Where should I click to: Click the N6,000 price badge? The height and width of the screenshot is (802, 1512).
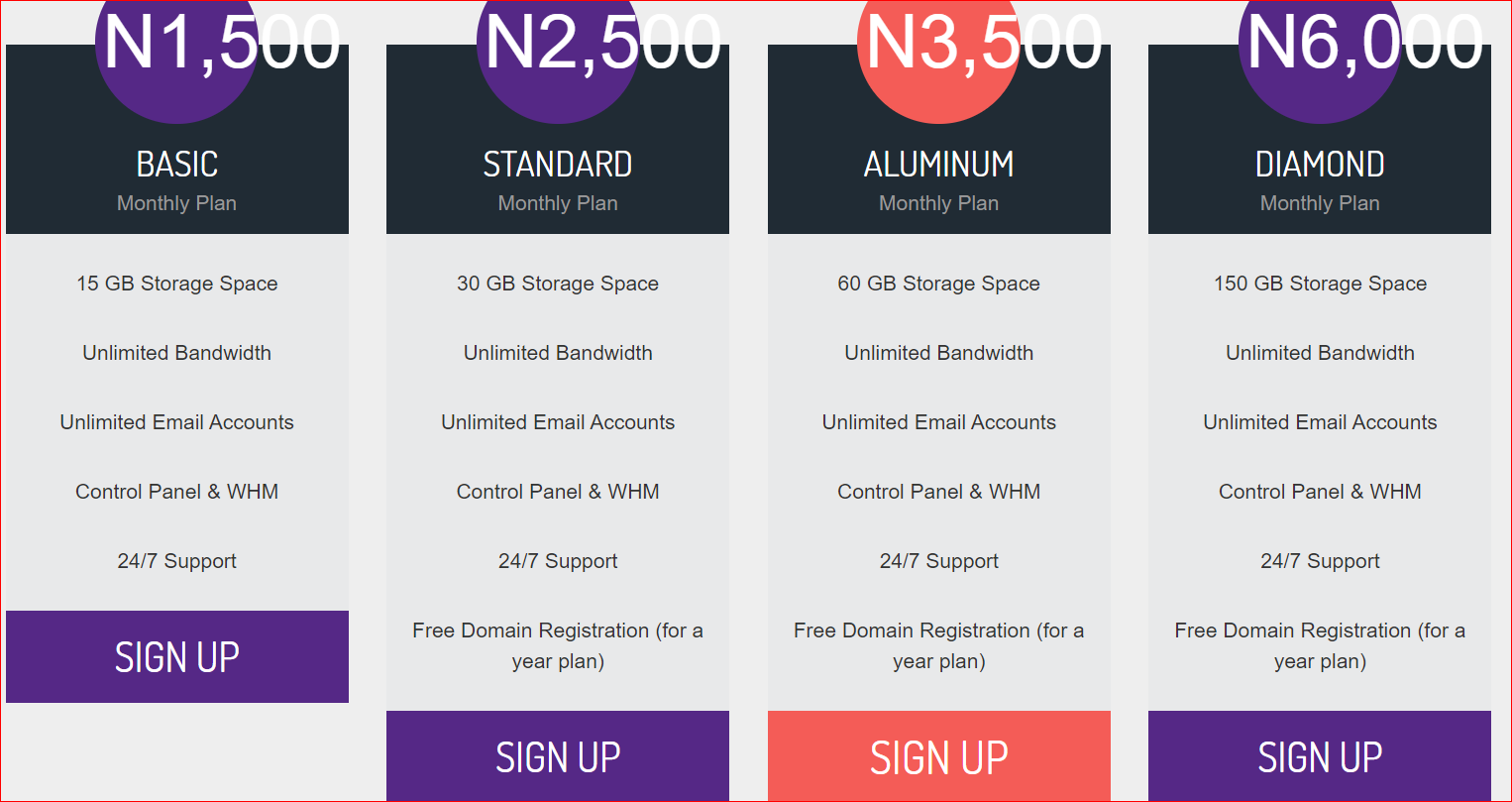click(1320, 45)
